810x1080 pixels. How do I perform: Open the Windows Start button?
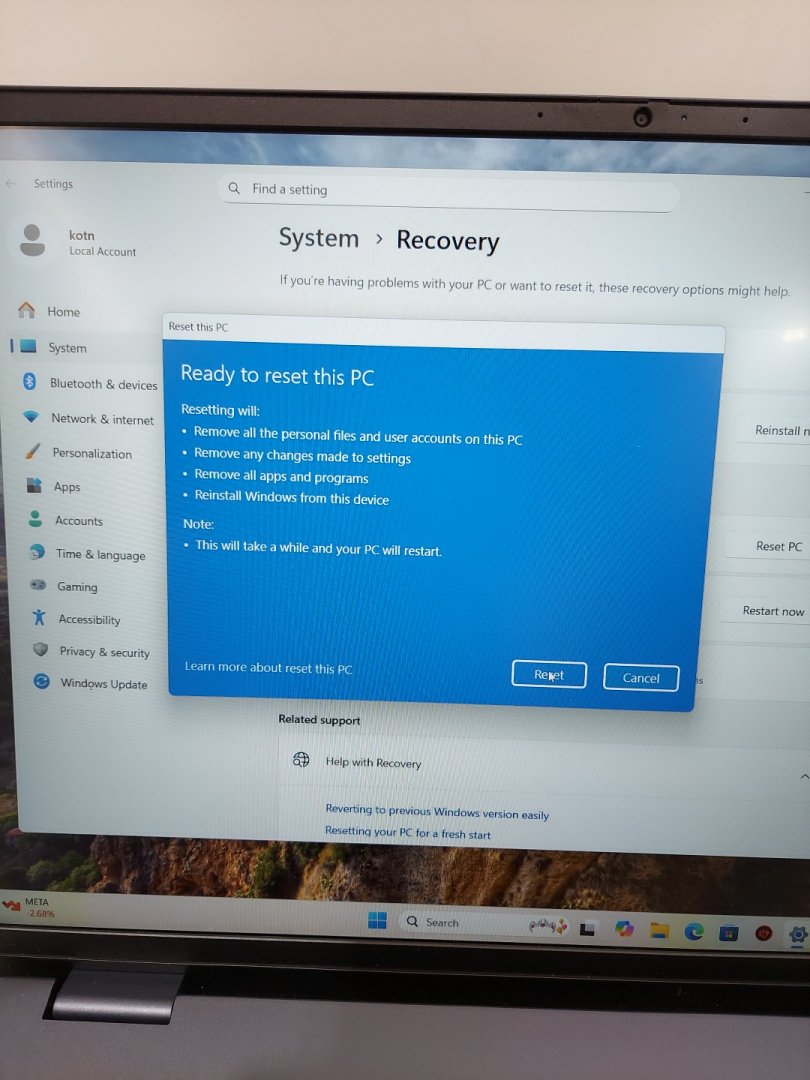(x=377, y=921)
